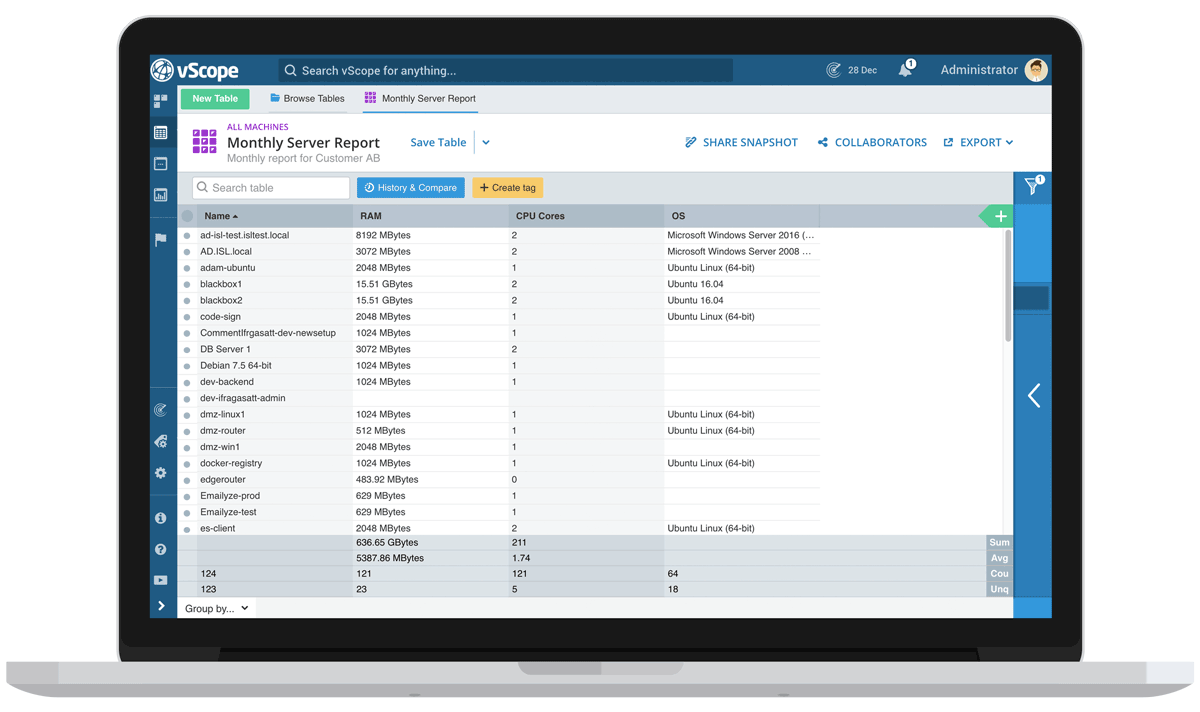The width and height of the screenshot is (1200, 712).
Task: Switch to the Browse Tables tab
Action: [x=307, y=99]
